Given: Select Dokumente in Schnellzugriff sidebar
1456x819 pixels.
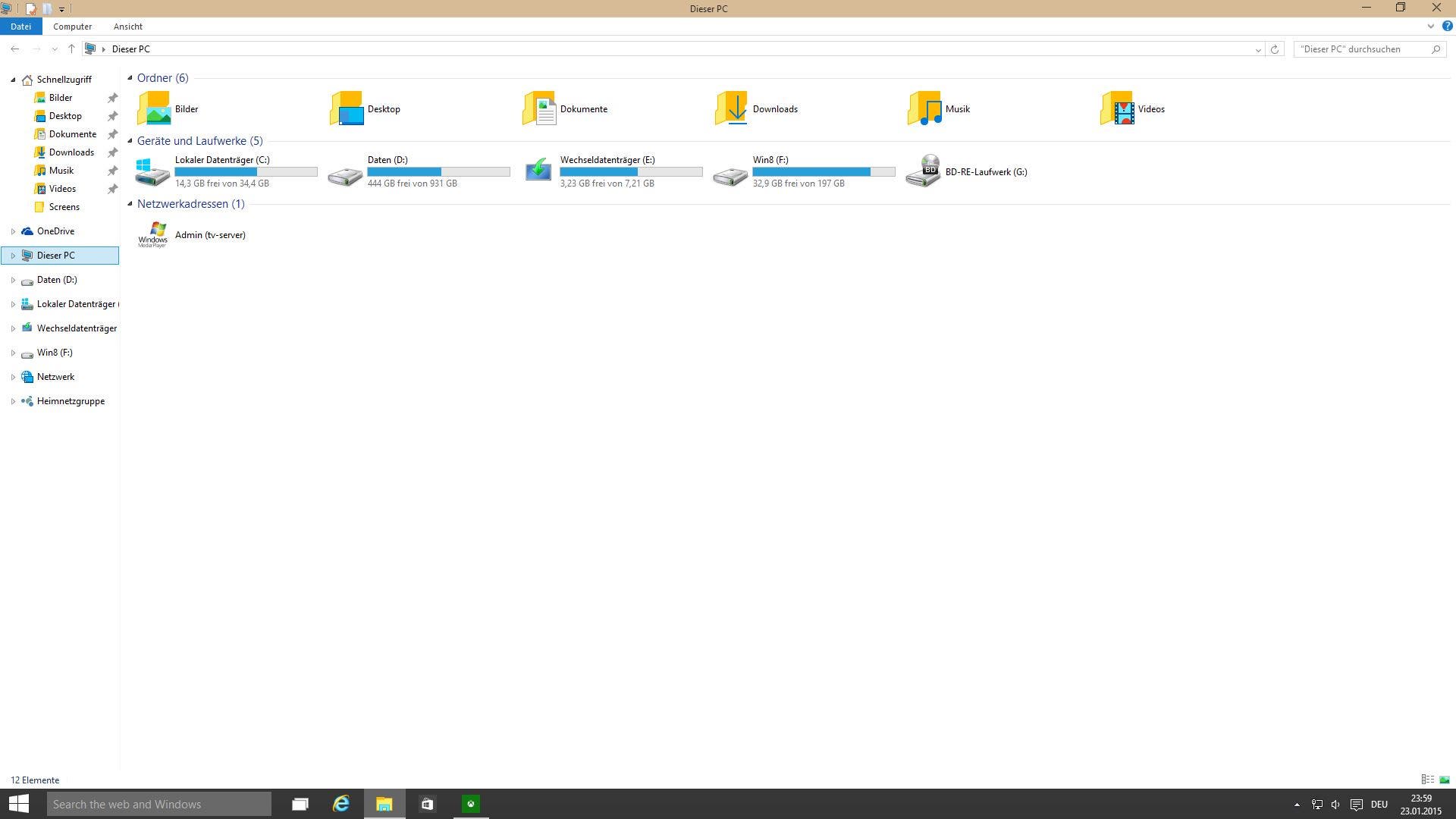Looking at the screenshot, I should point(73,134).
